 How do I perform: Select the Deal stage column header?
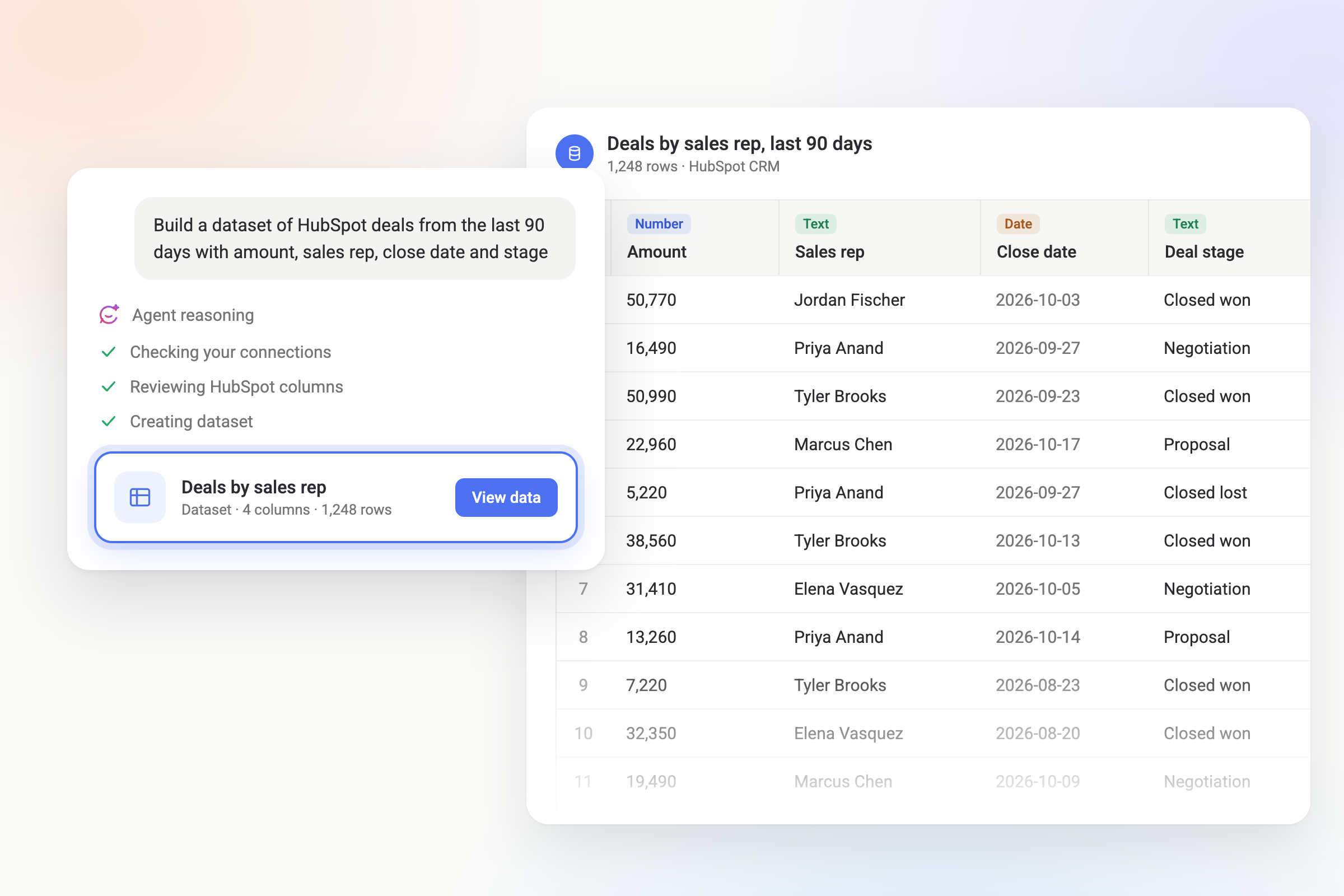tap(1229, 237)
